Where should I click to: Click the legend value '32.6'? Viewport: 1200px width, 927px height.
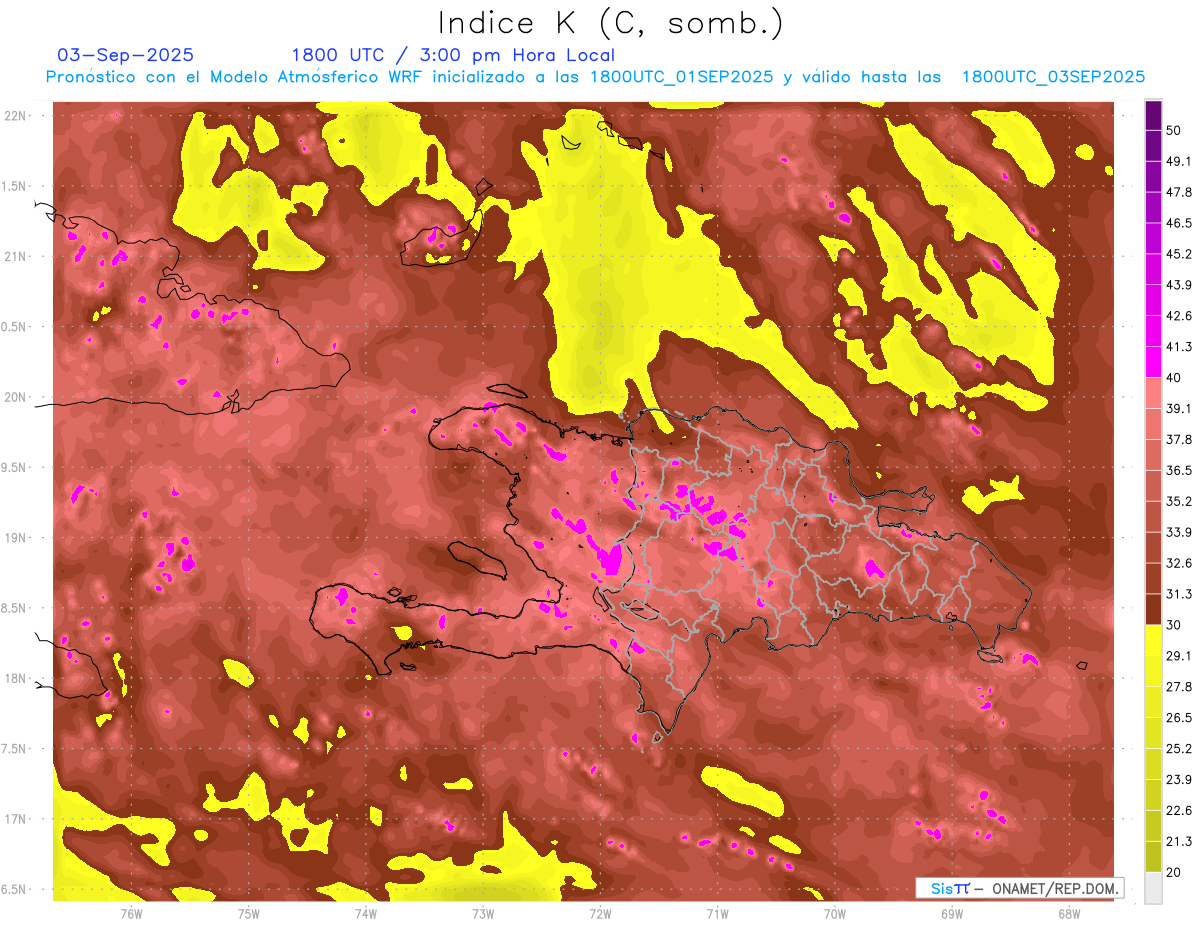(1179, 563)
